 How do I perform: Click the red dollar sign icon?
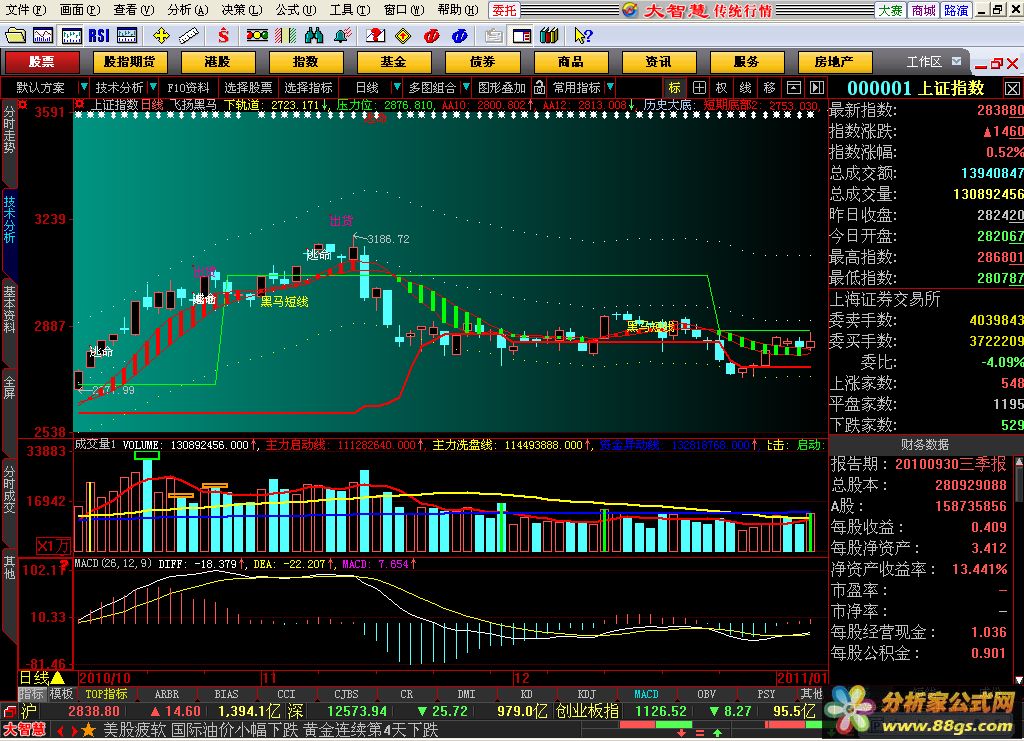tap(223, 35)
